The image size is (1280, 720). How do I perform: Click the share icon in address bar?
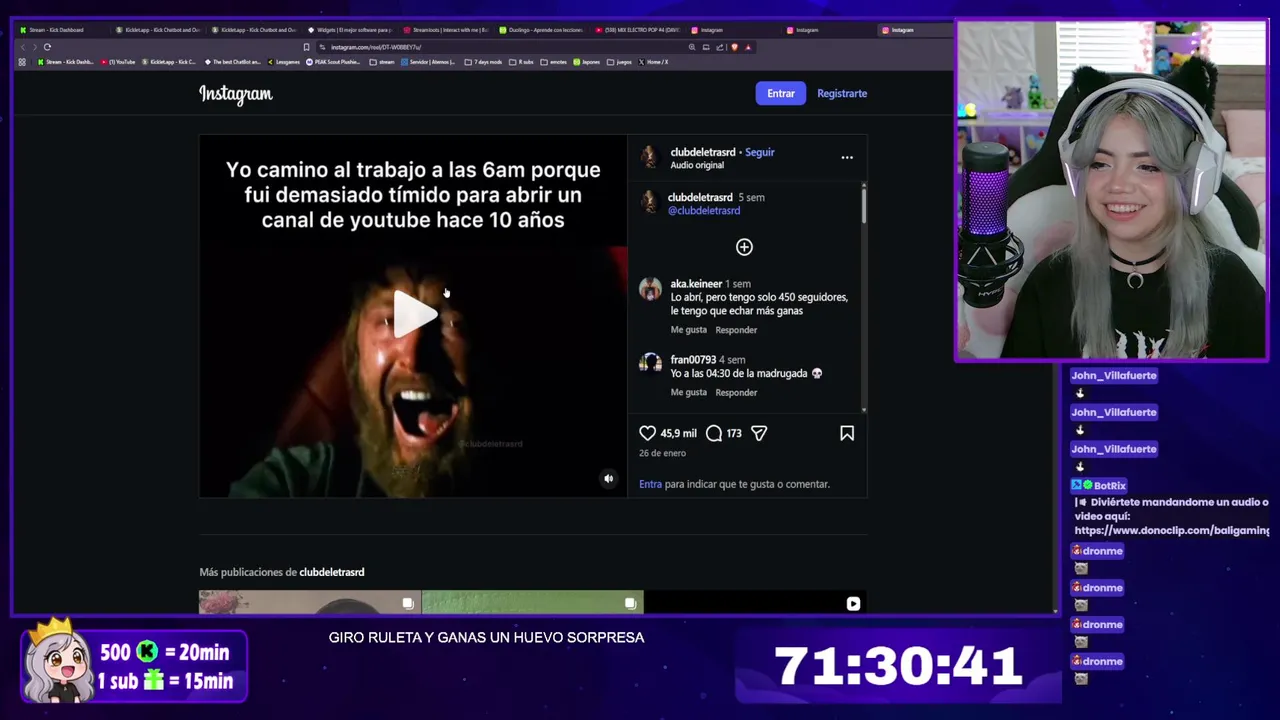point(719,47)
